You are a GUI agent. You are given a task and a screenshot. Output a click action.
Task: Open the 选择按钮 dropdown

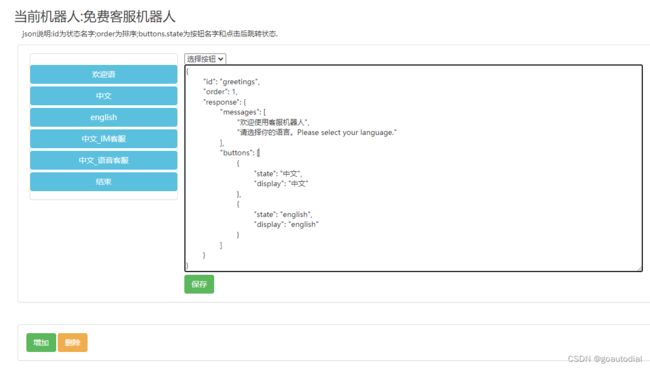205,59
